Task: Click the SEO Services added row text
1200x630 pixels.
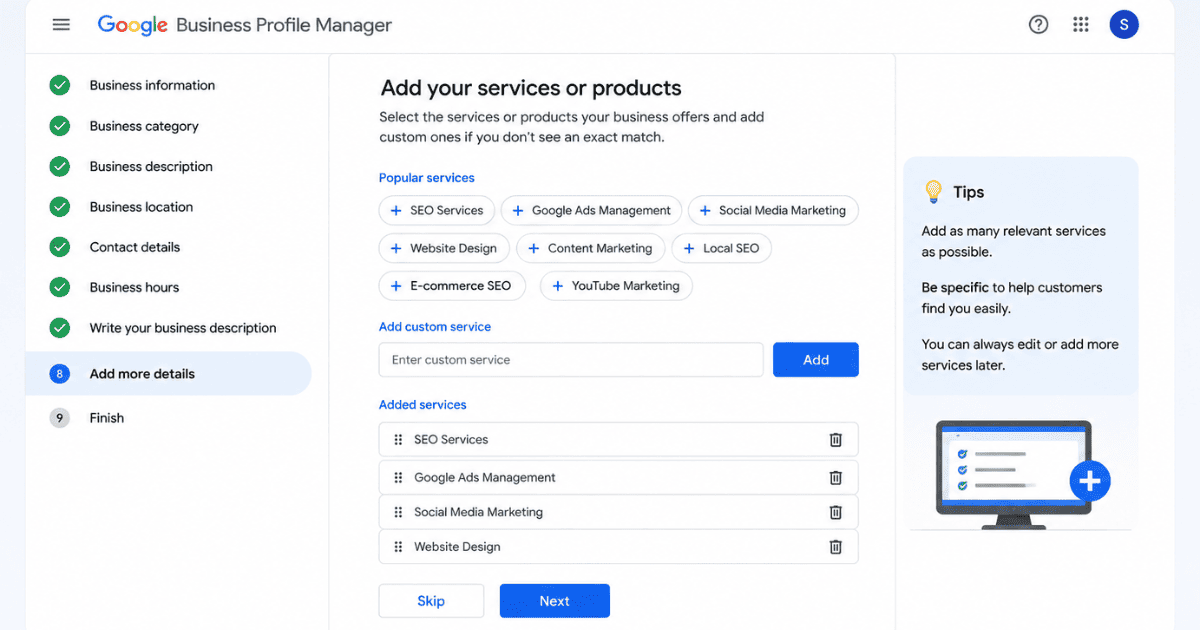Action: click(x=451, y=440)
